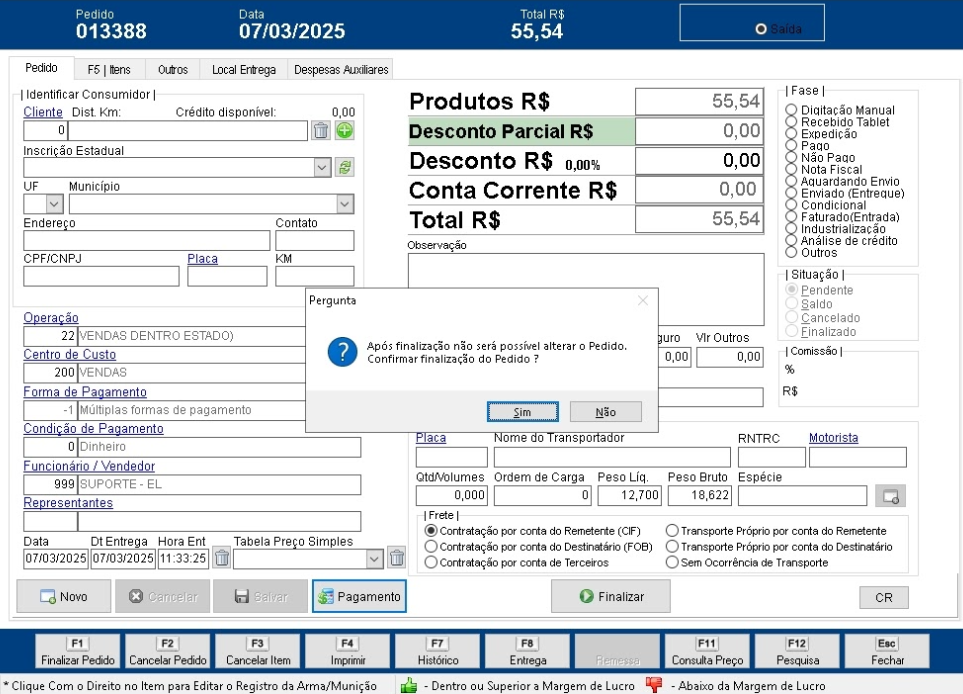Click the Peso Bruto field showing 18,622

coord(700,495)
